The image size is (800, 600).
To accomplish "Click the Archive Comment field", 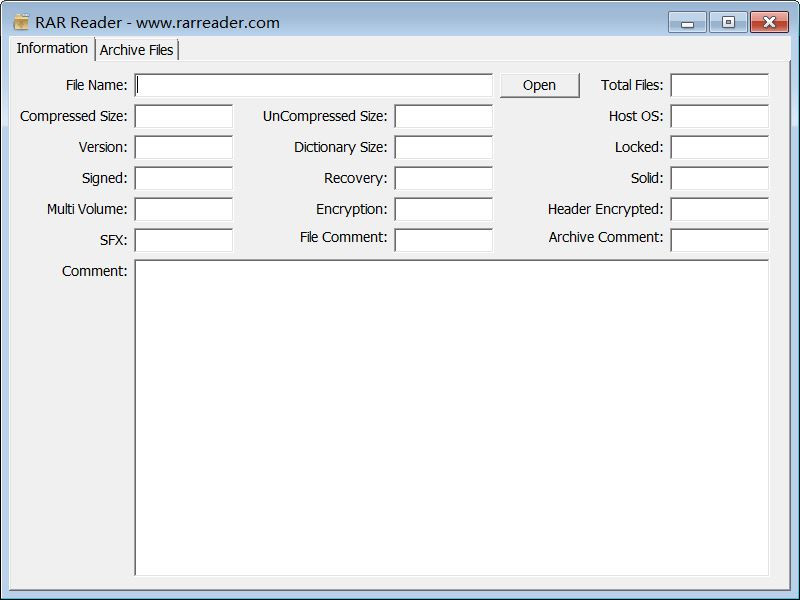I will click(x=719, y=240).
